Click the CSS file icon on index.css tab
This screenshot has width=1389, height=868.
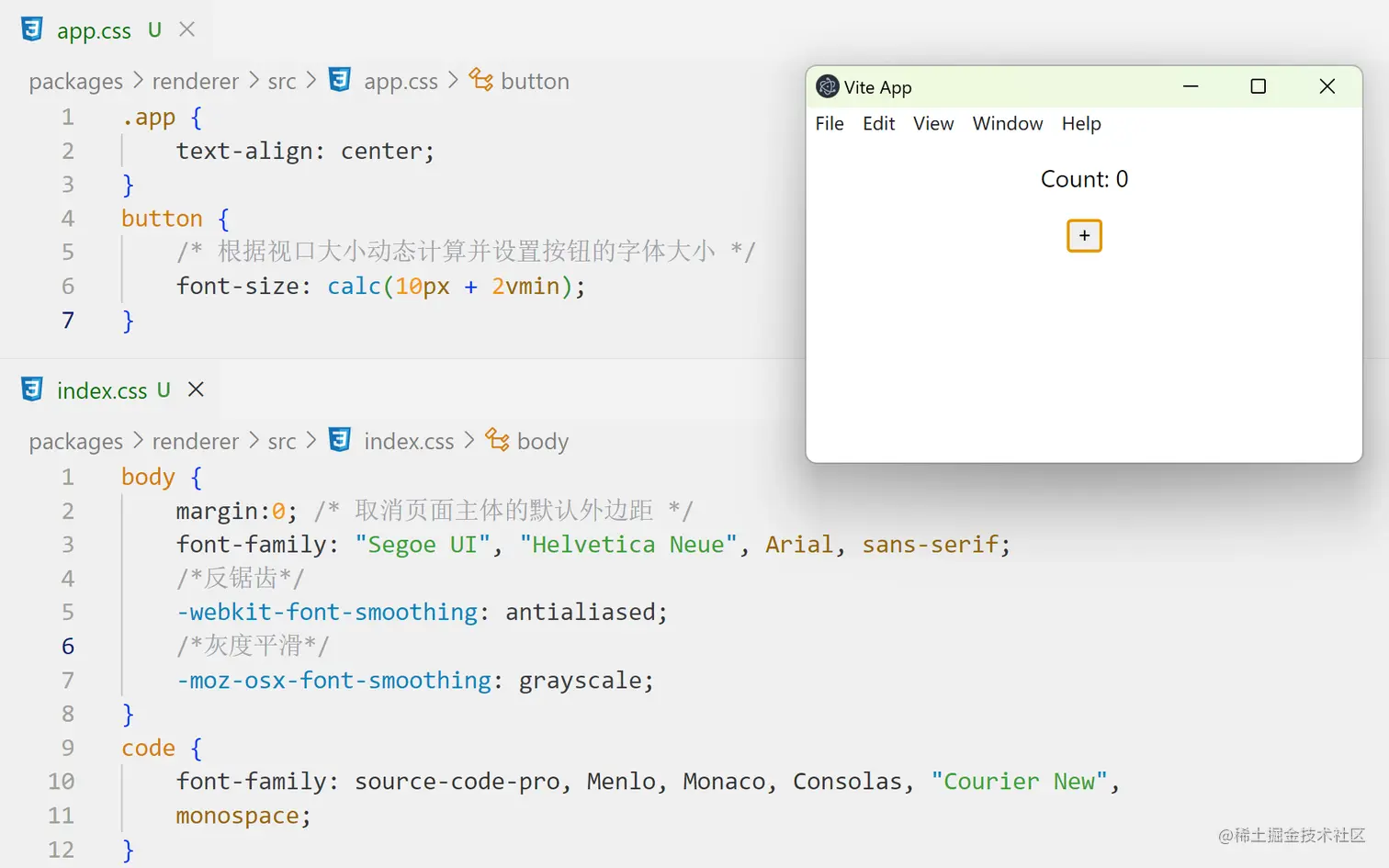(x=32, y=389)
